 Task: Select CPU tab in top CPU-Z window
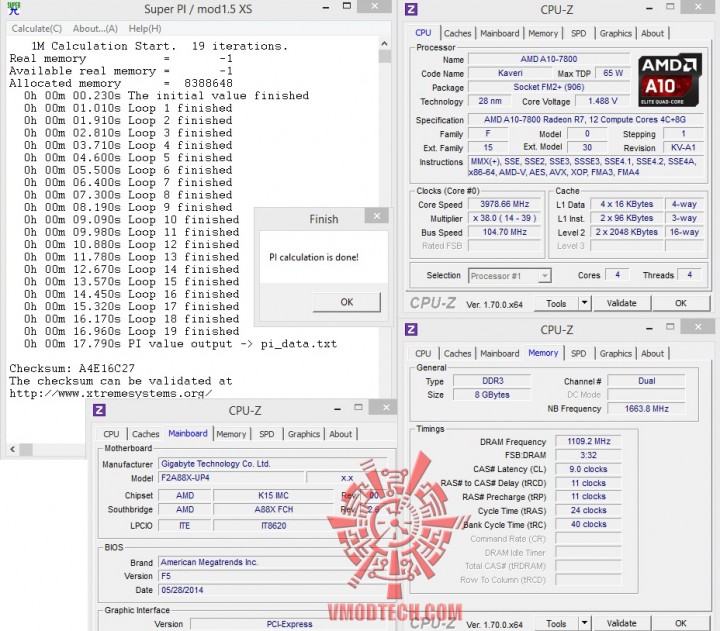(423, 33)
